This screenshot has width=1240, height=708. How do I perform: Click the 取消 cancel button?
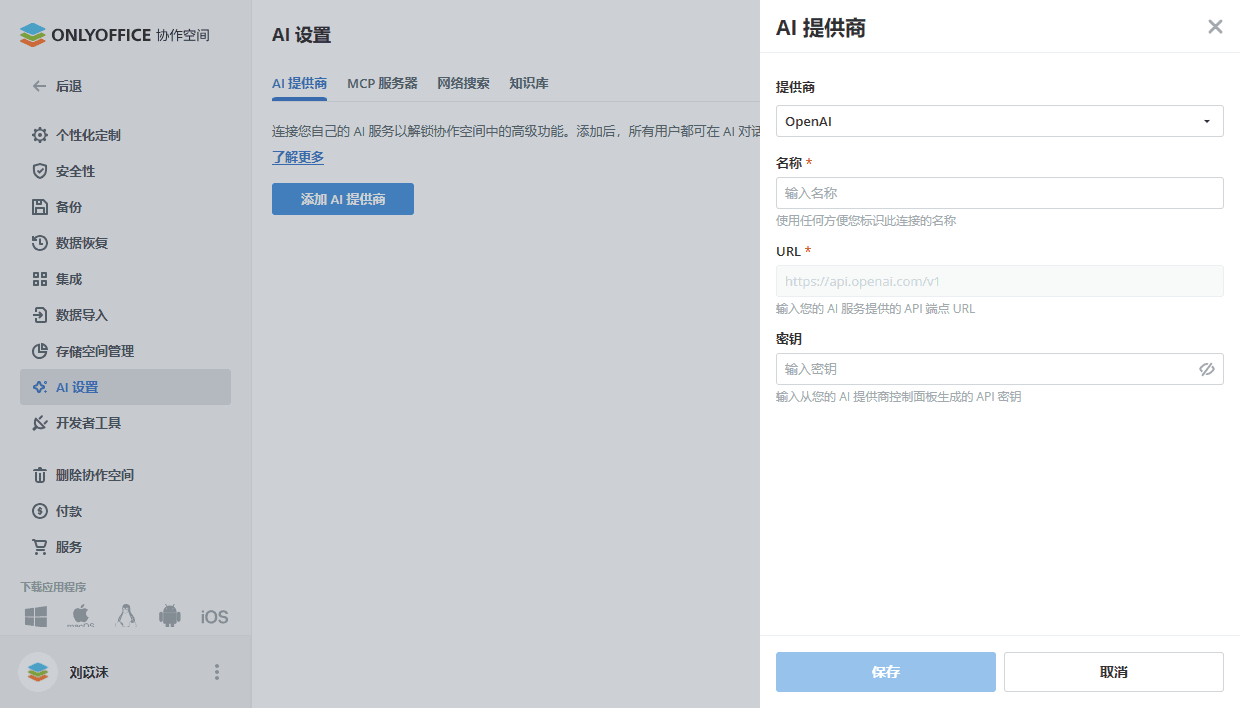click(1112, 671)
